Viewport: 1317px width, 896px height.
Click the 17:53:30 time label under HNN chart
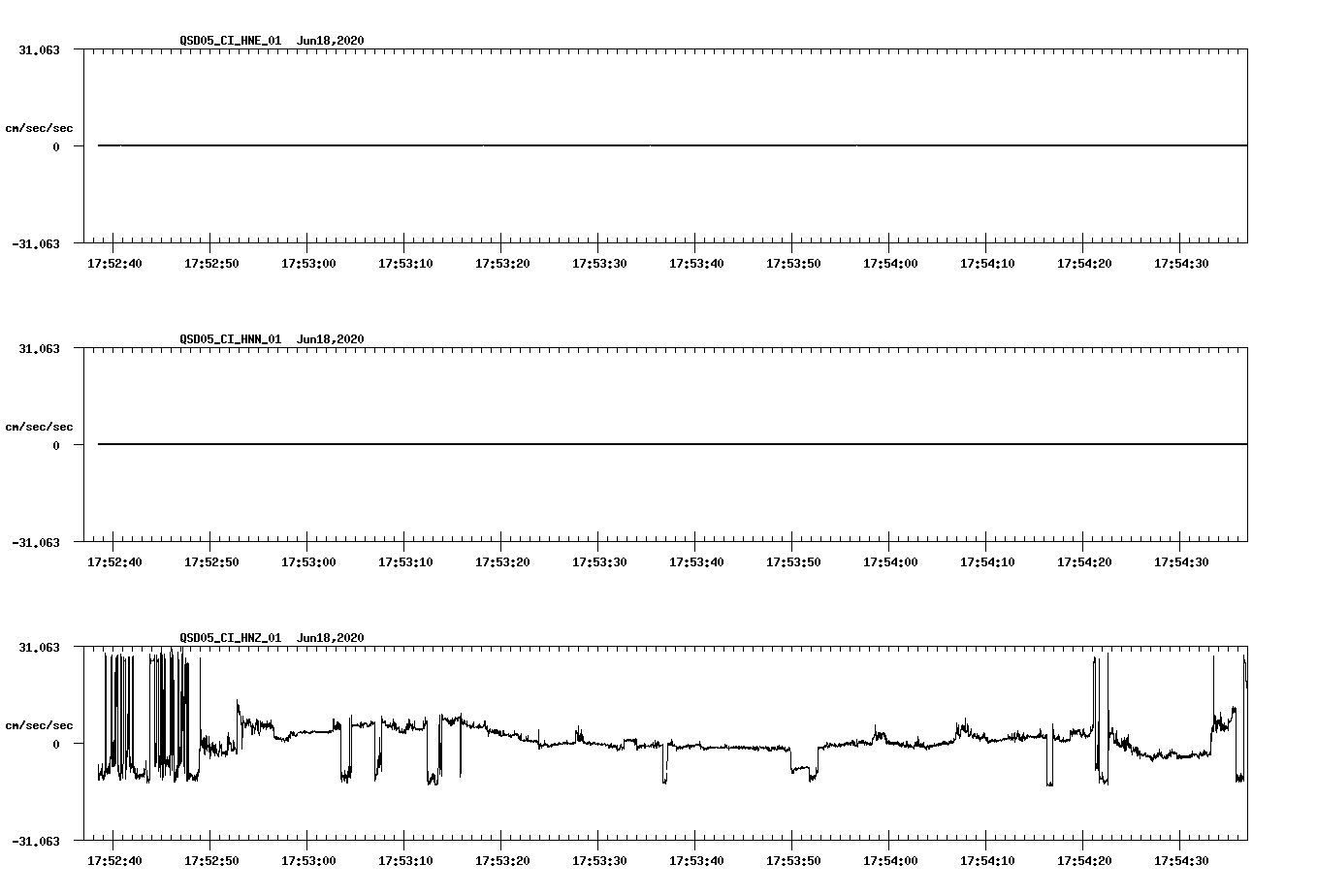coord(599,562)
